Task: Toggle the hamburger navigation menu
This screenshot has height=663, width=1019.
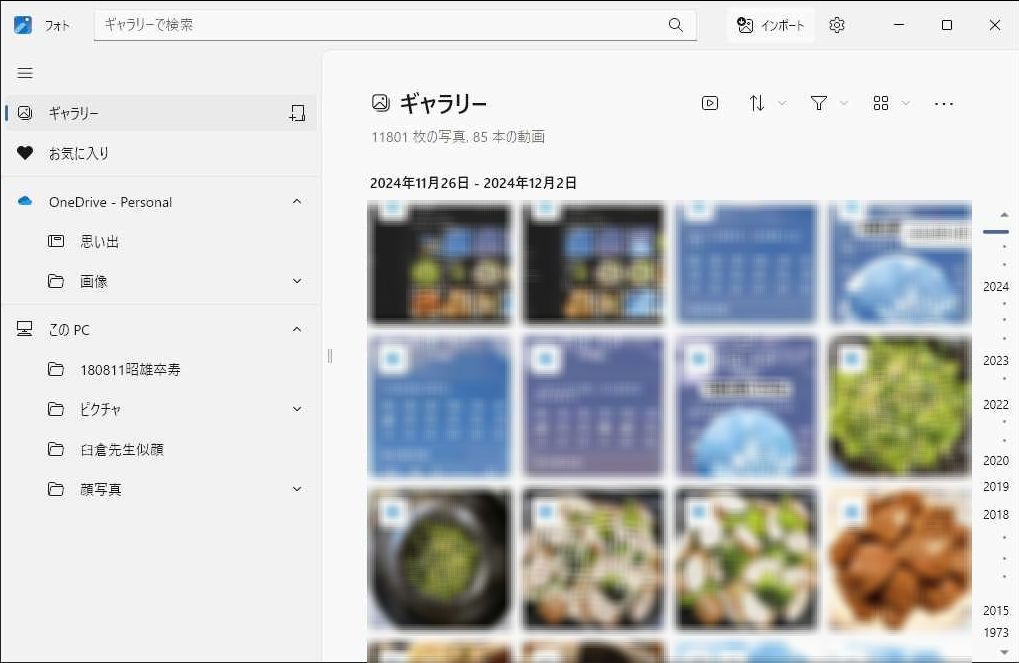Action: click(25, 73)
